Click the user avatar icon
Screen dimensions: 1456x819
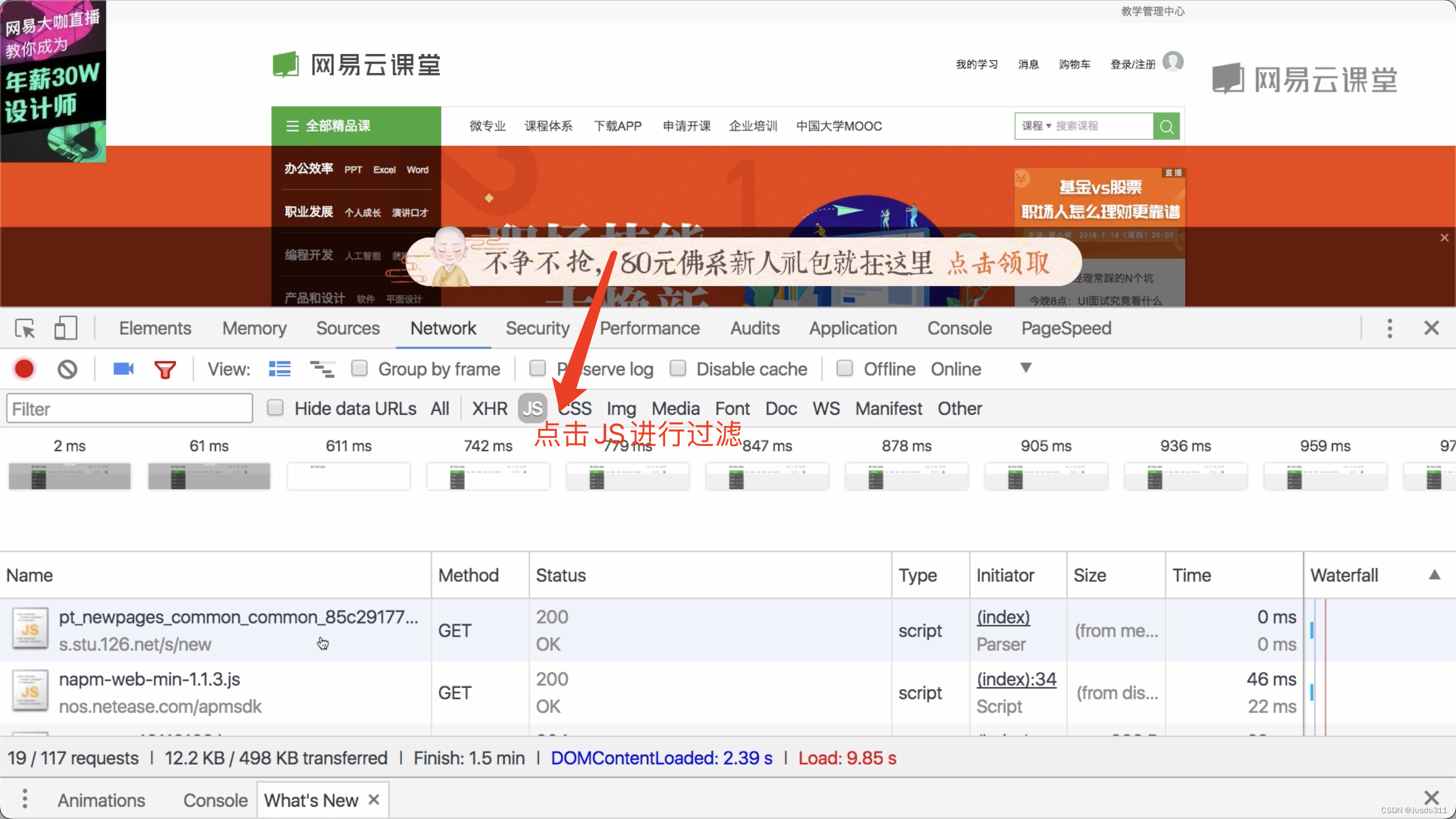(1173, 62)
